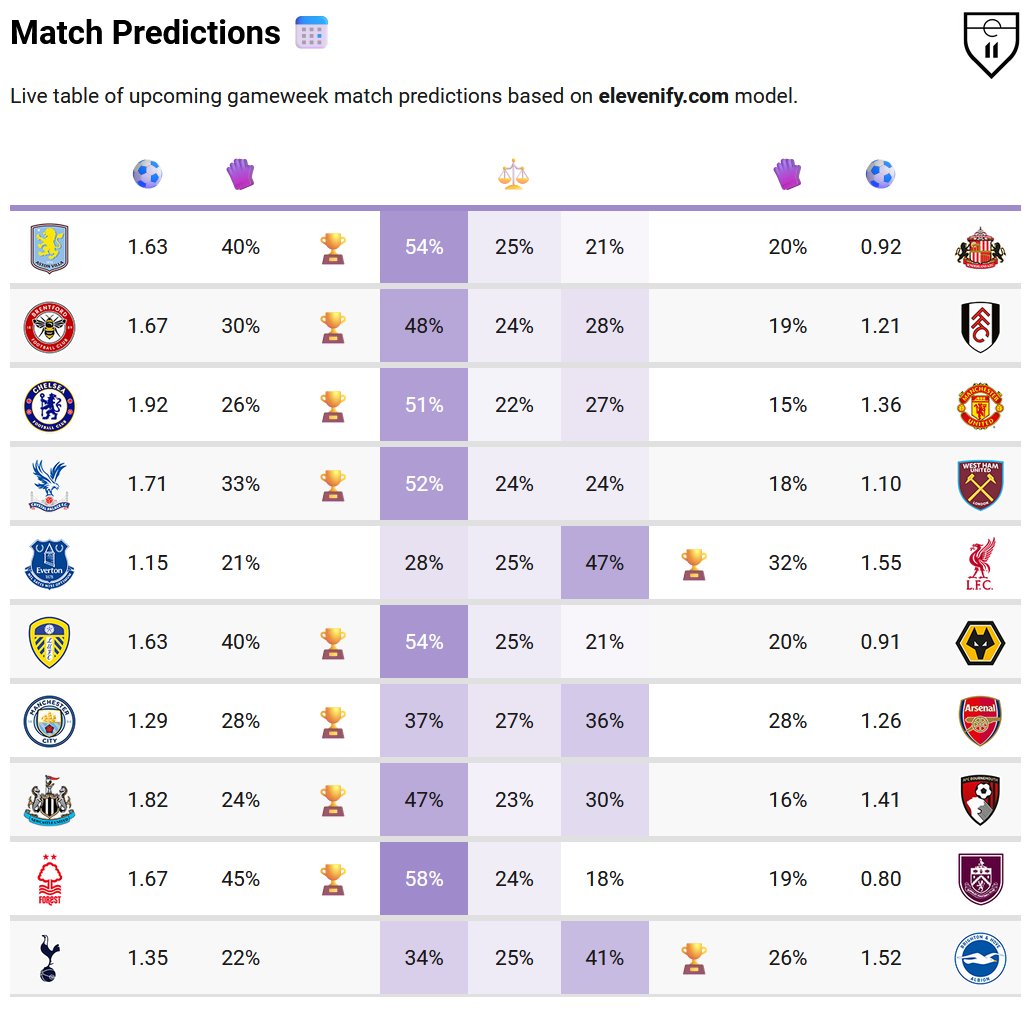Screen dimensions: 1031x1013
Task: Select the 47% away win cell for Liverpool
Action: (x=605, y=563)
